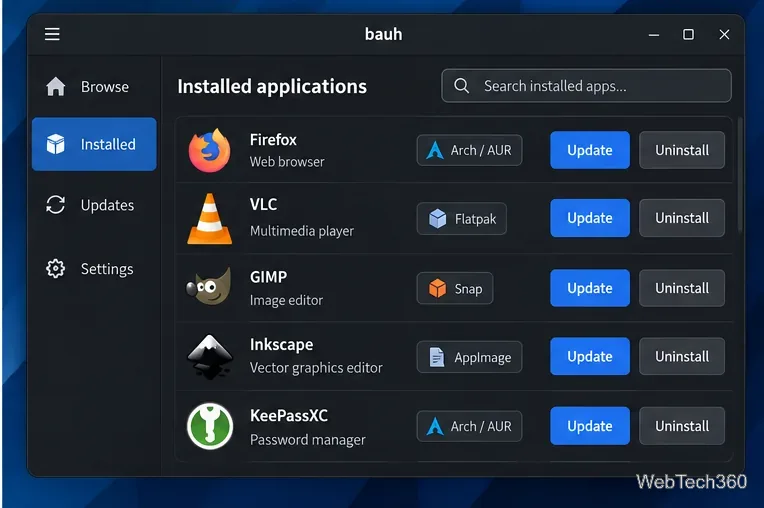Click the KeePassXC name text

[289, 415]
